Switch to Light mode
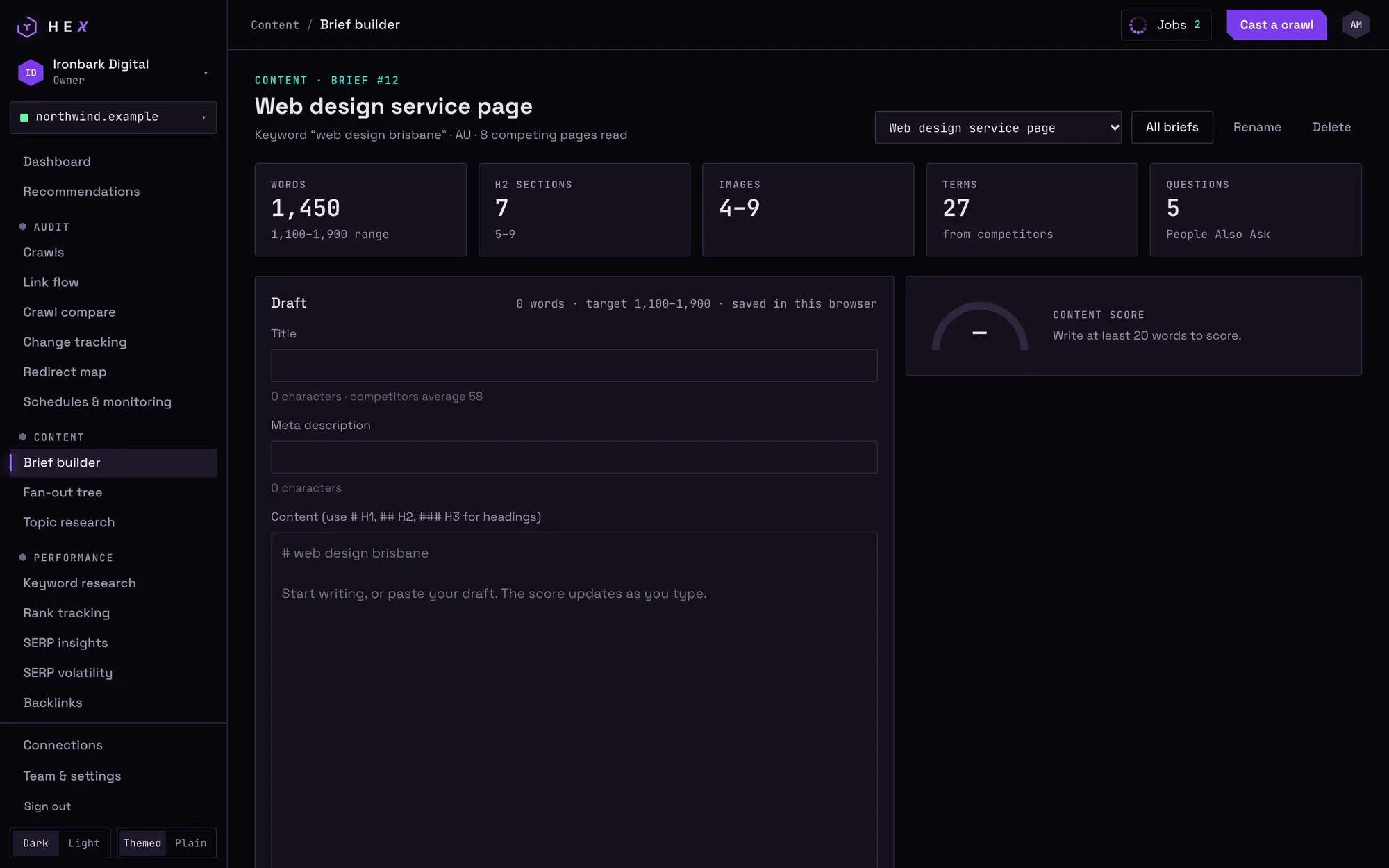 click(x=84, y=843)
